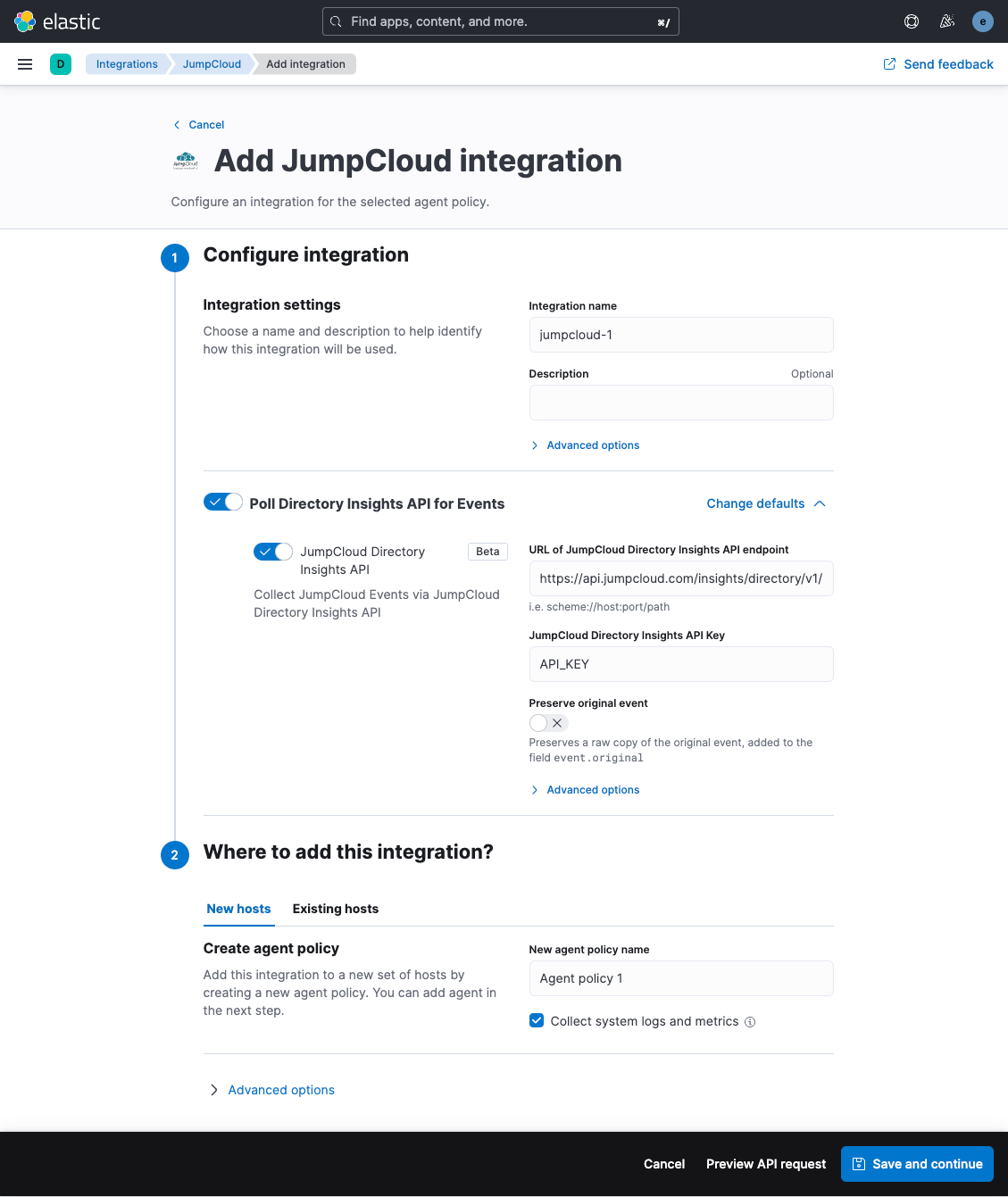This screenshot has height=1197, width=1008.
Task: Click the JumpCloud integration logo
Action: 186,162
